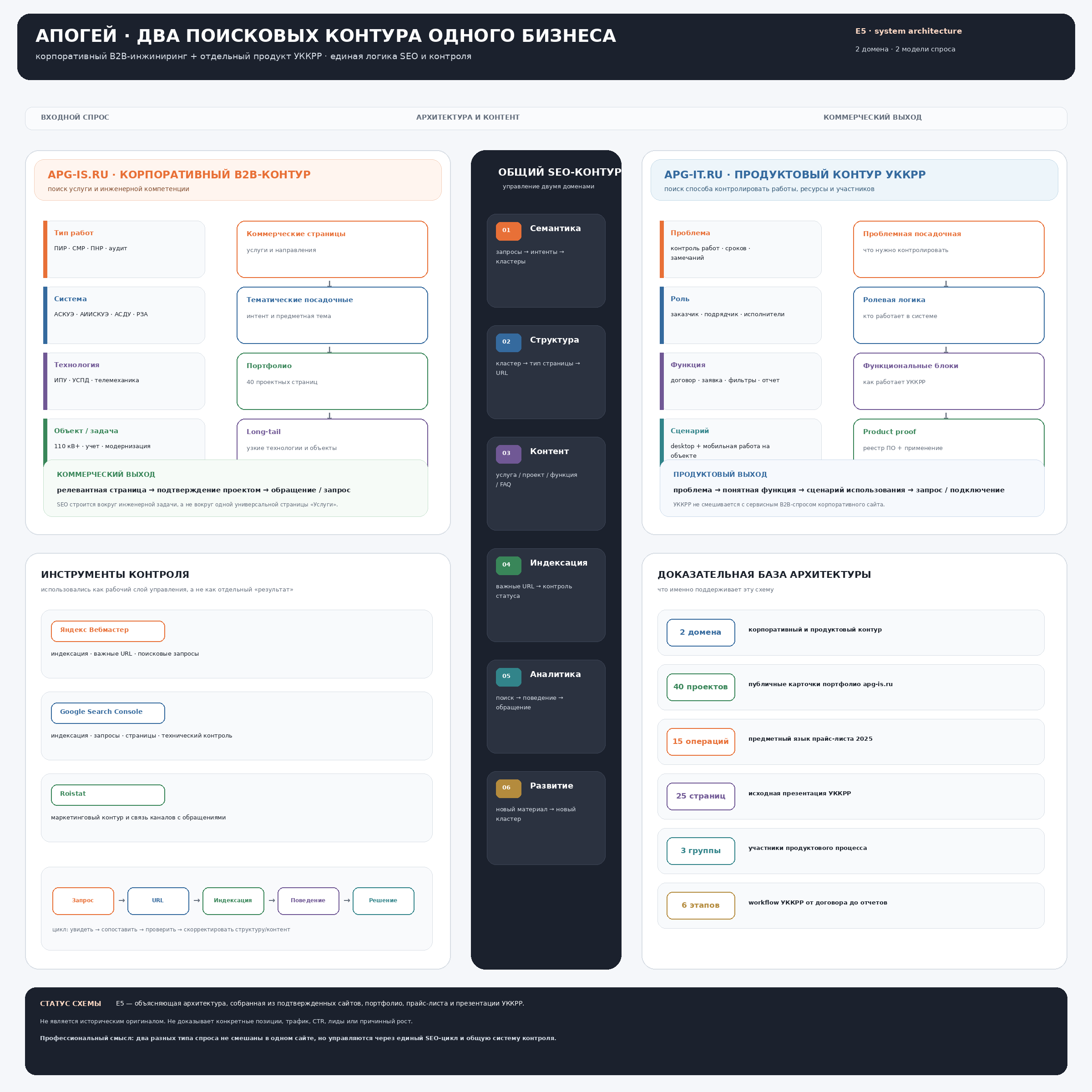Open the Портфолио card with 40 project pages
This screenshot has height=1092, width=1092.
[332, 382]
